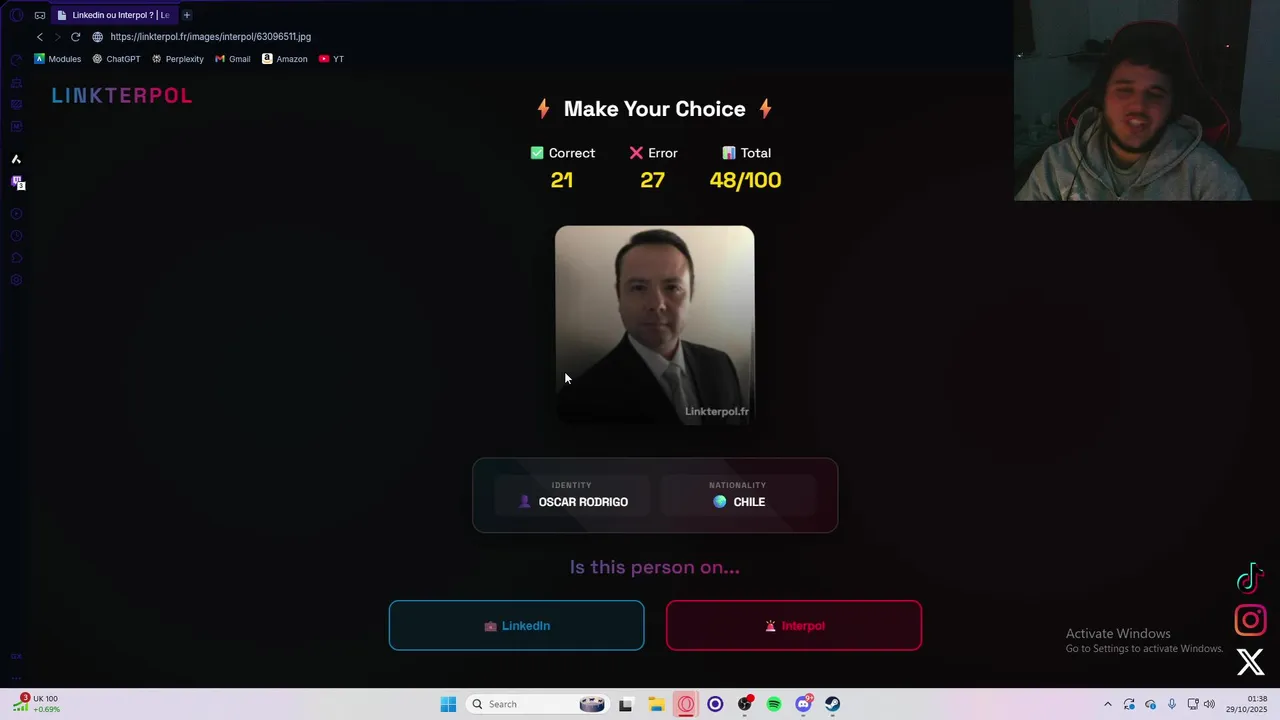The image size is (1280, 720).
Task: Open the Discord taskbar icon
Action: [804, 704]
